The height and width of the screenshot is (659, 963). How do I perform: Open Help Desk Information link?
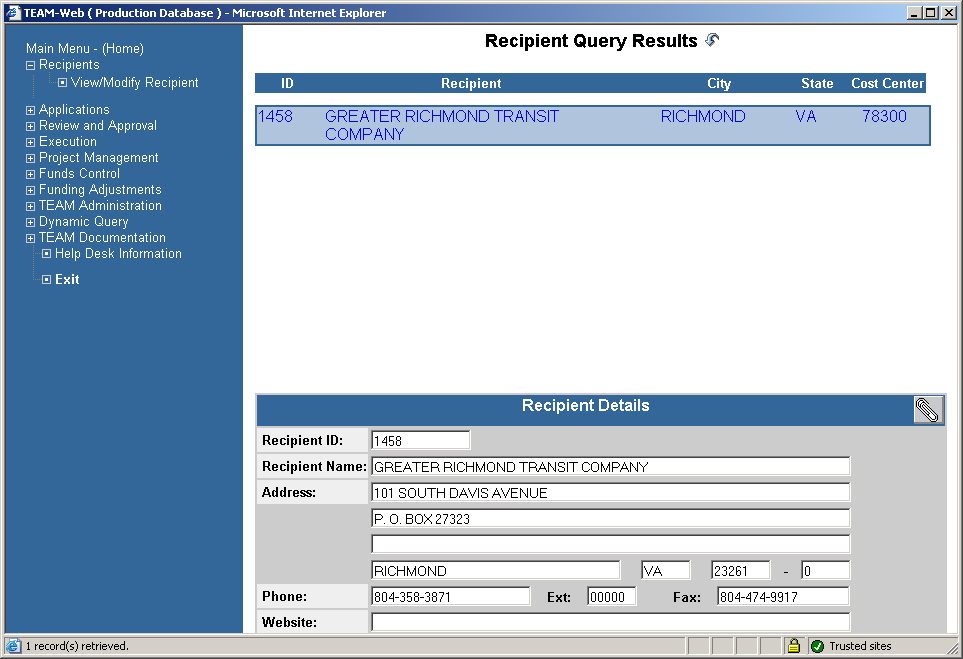pyautogui.click(x=118, y=254)
